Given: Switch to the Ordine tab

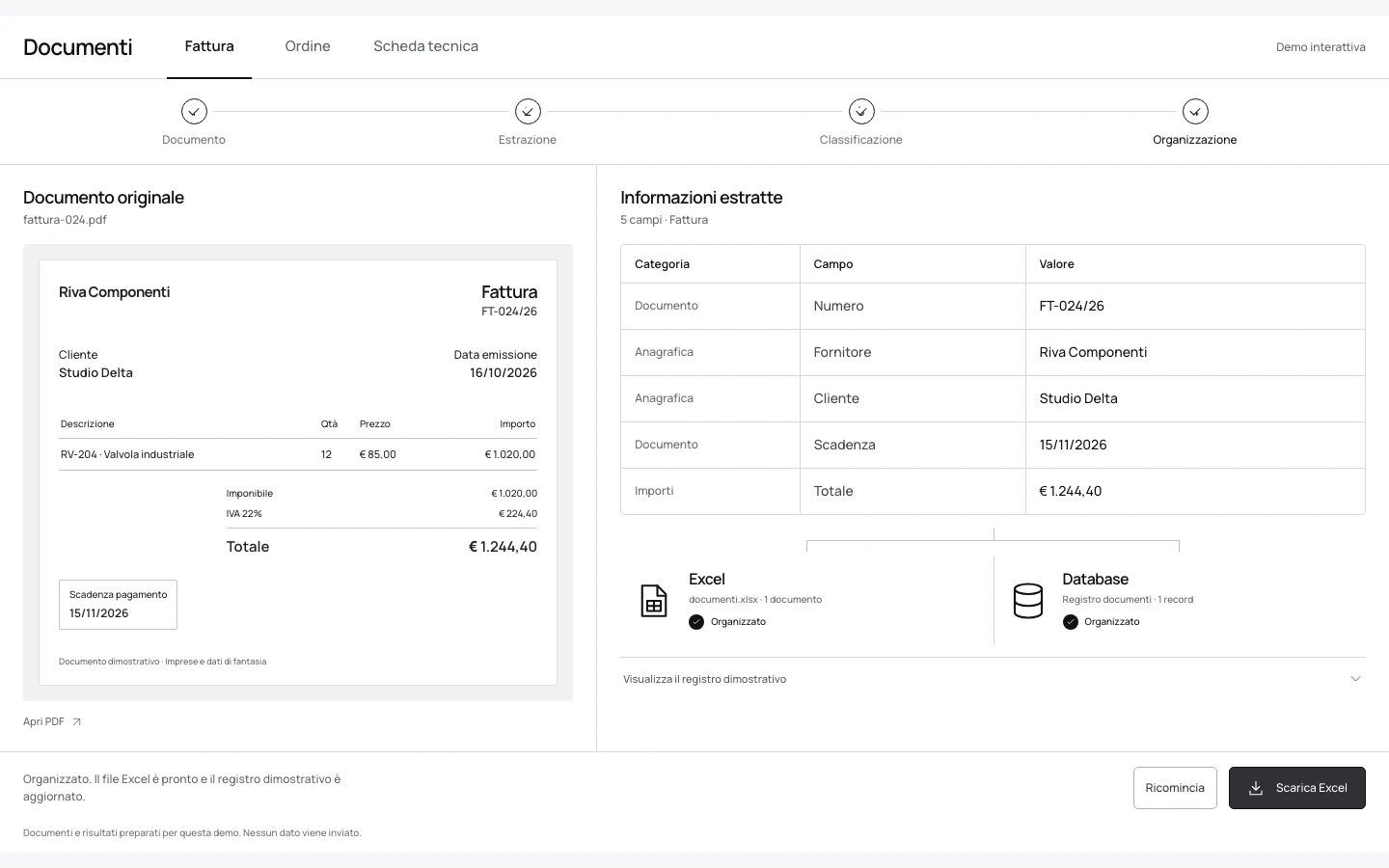Looking at the screenshot, I should 308,46.
